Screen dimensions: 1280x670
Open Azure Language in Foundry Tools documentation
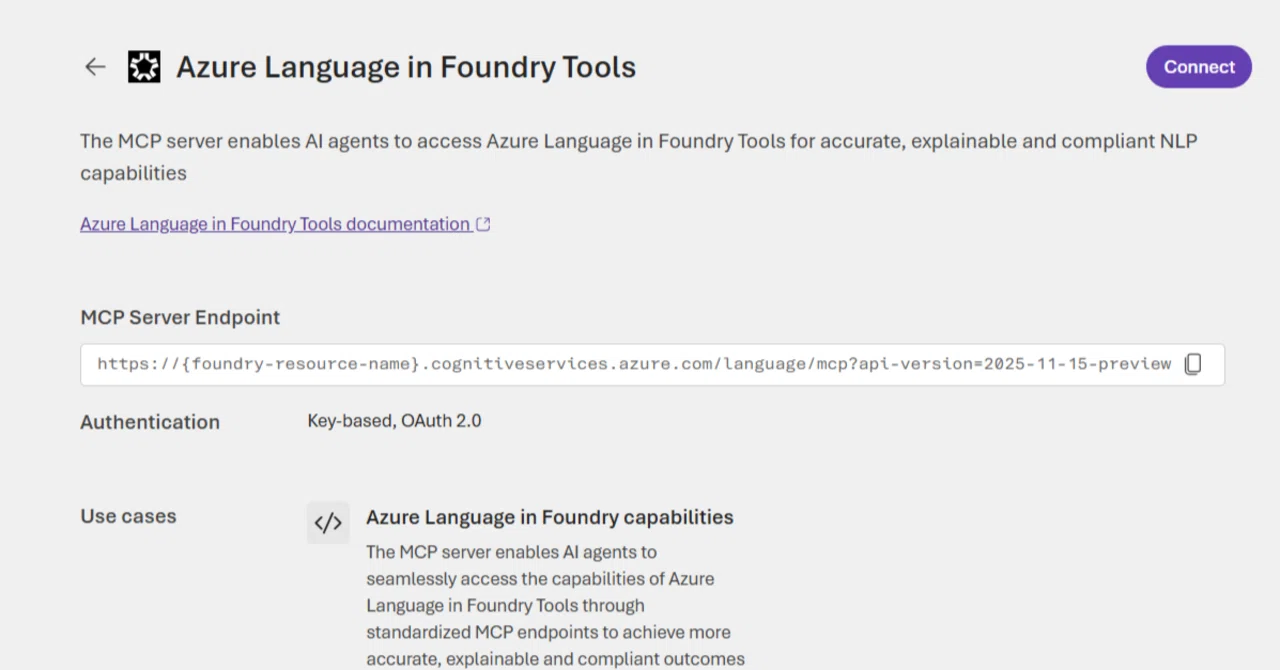coord(275,224)
